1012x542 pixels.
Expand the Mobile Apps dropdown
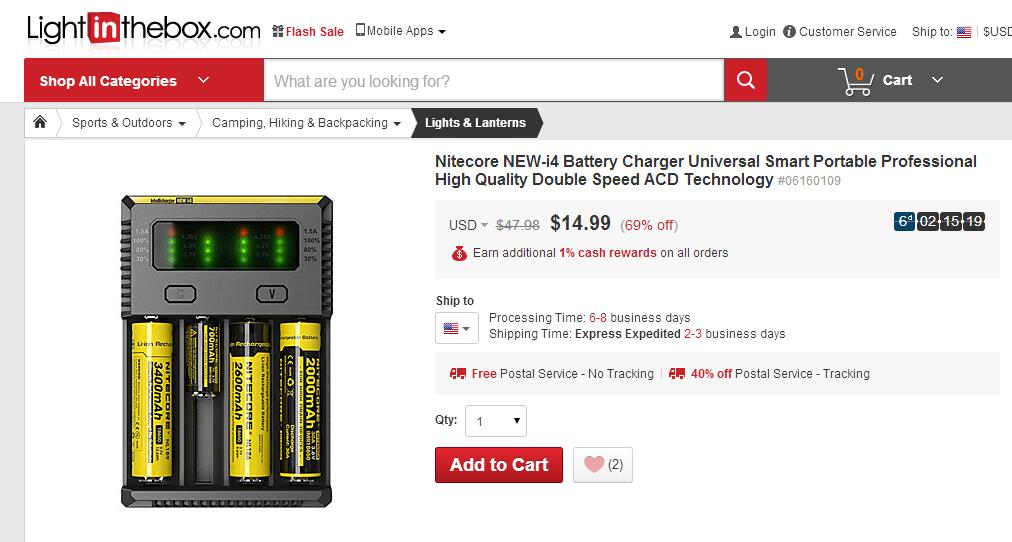tap(401, 31)
